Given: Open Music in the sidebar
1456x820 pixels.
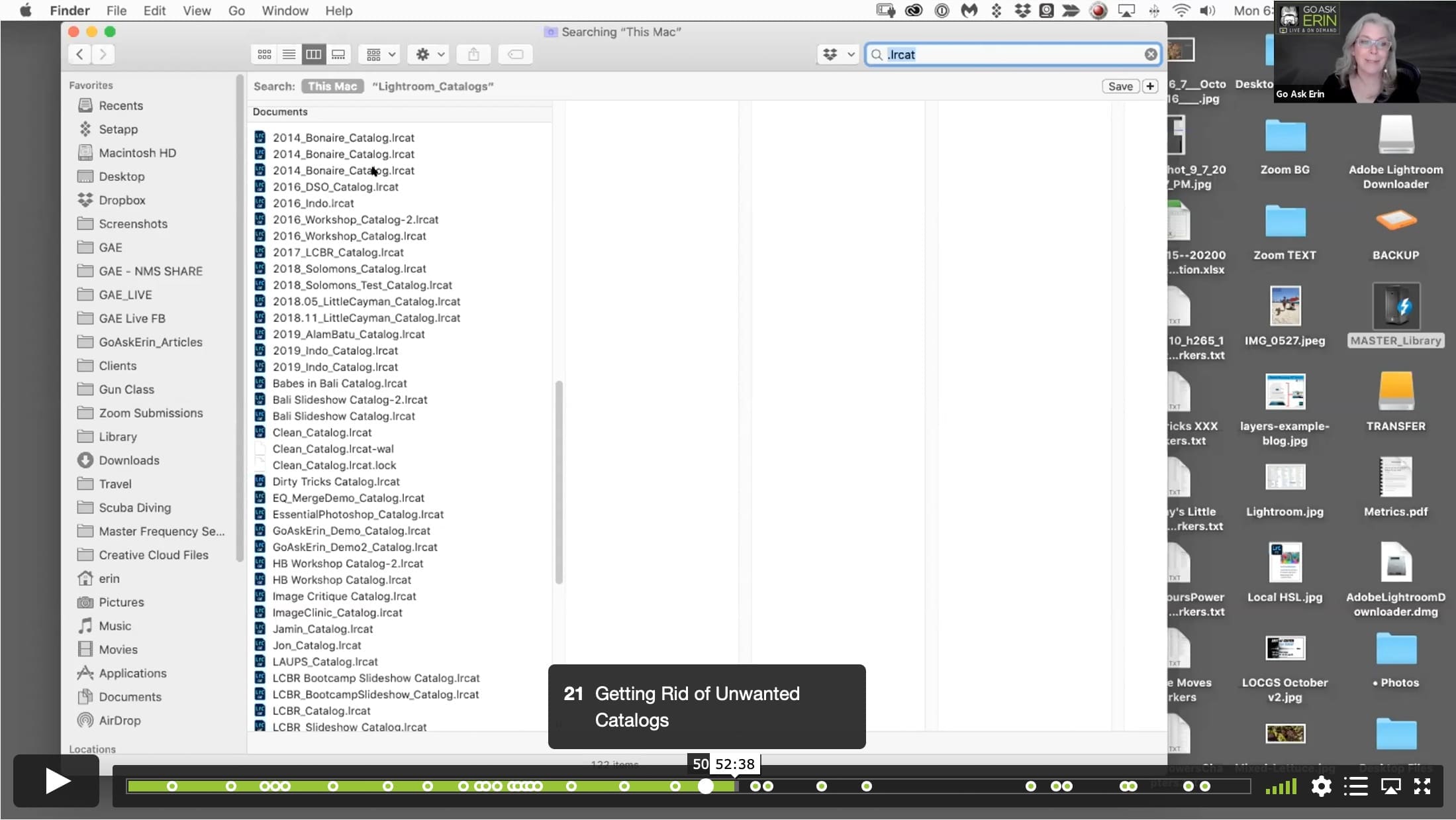Looking at the screenshot, I should click(115, 626).
